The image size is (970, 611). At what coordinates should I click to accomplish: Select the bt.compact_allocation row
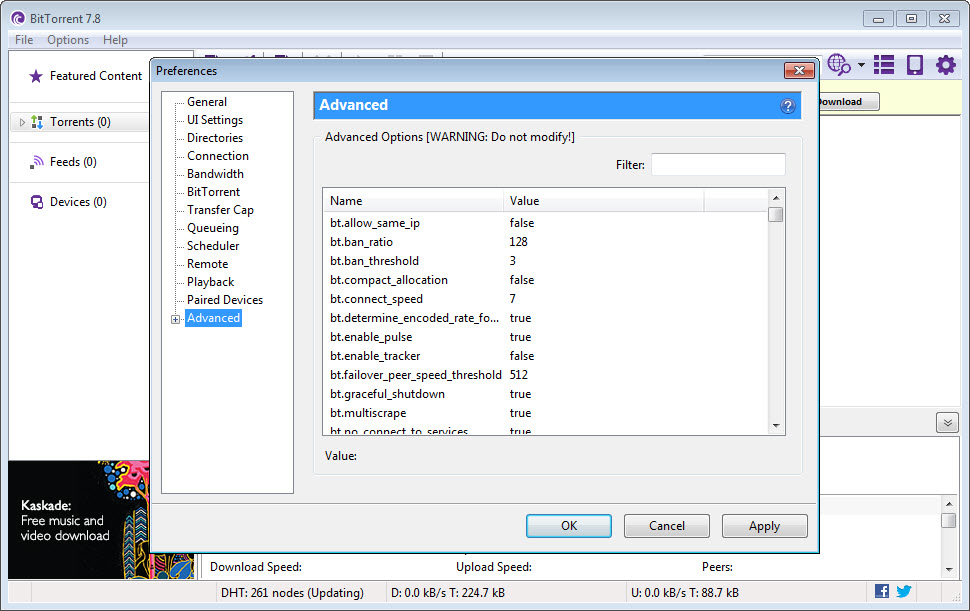tap(545, 280)
